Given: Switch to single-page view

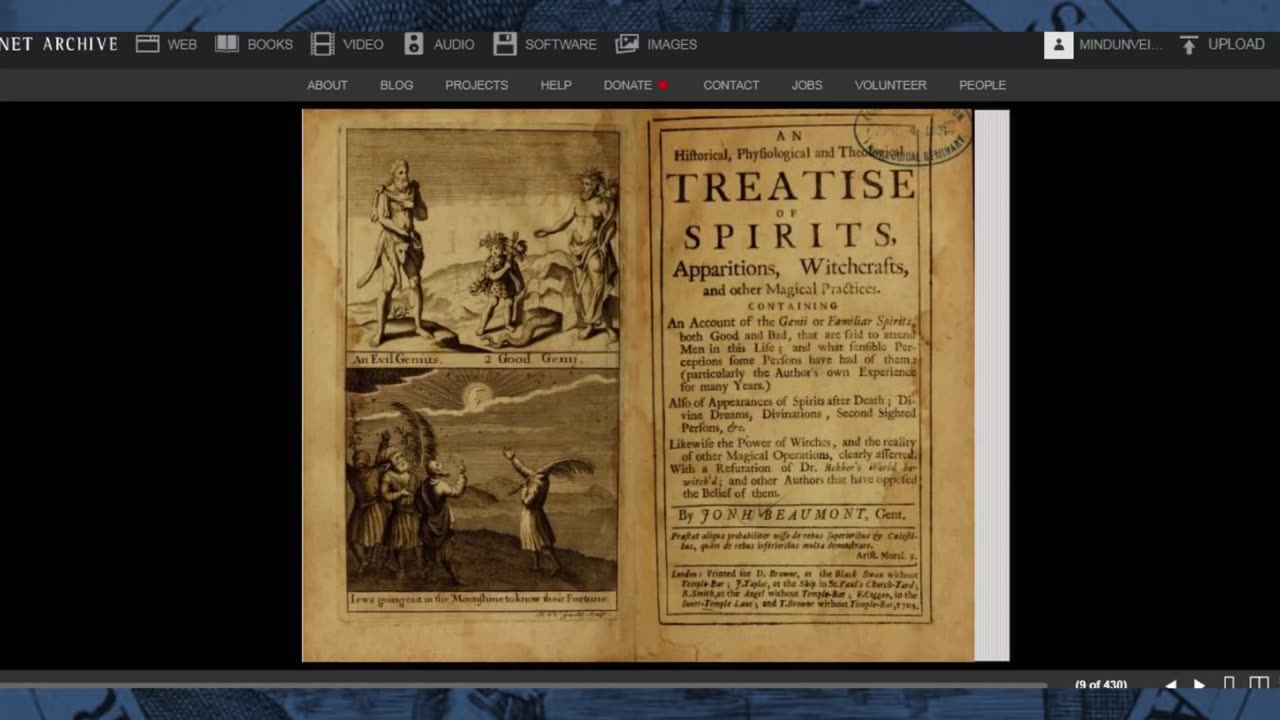Looking at the screenshot, I should [x=1229, y=684].
